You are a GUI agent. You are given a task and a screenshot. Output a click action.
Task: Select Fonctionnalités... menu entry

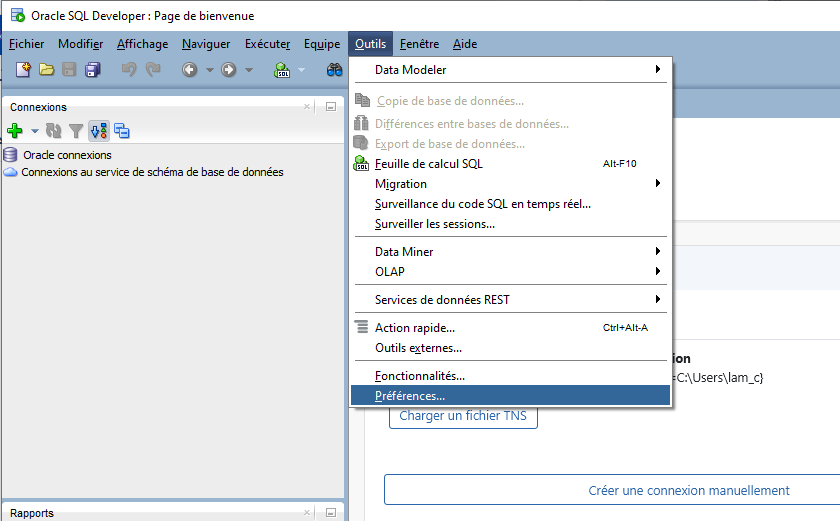point(511,376)
